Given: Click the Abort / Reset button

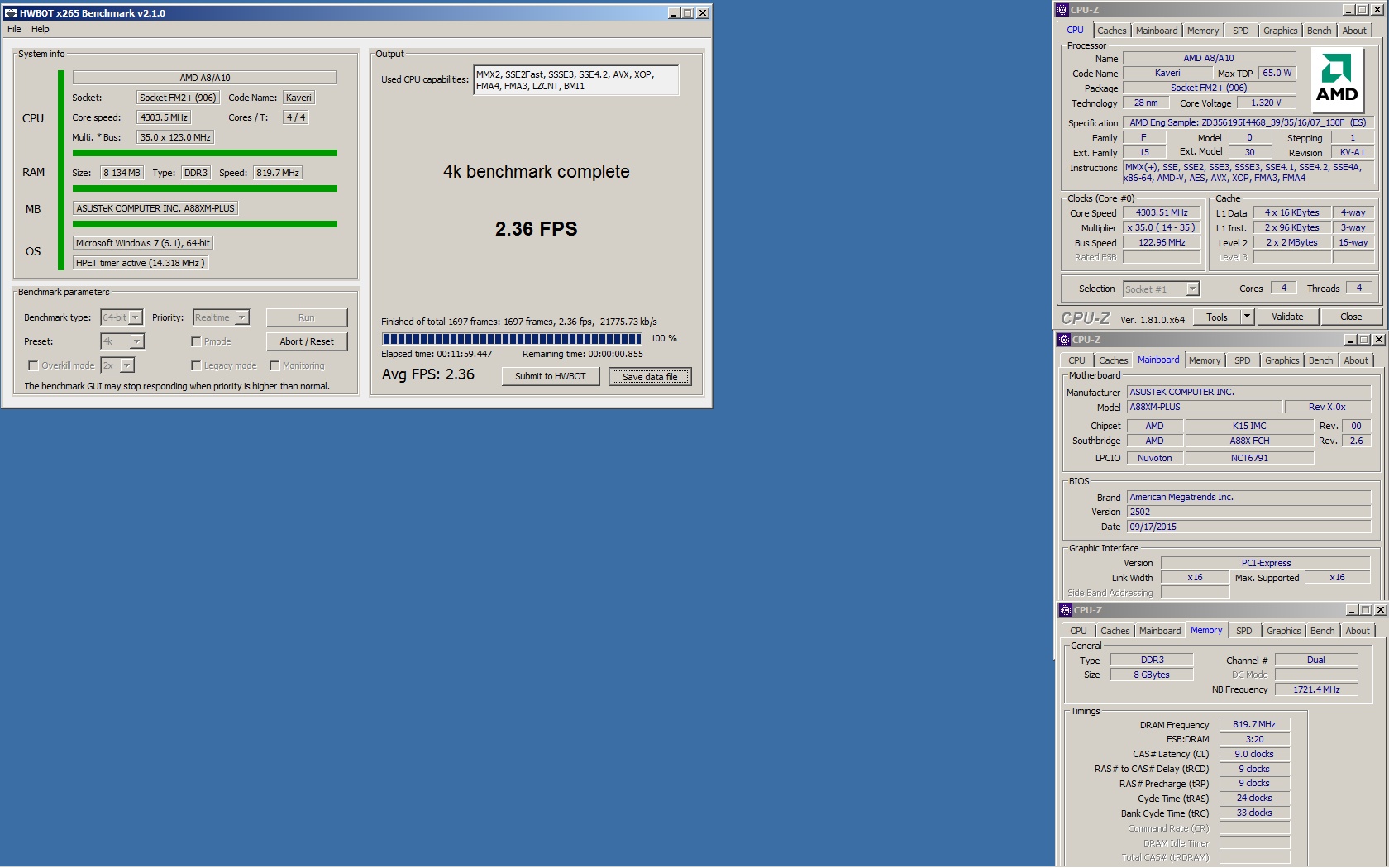Looking at the screenshot, I should point(307,341).
